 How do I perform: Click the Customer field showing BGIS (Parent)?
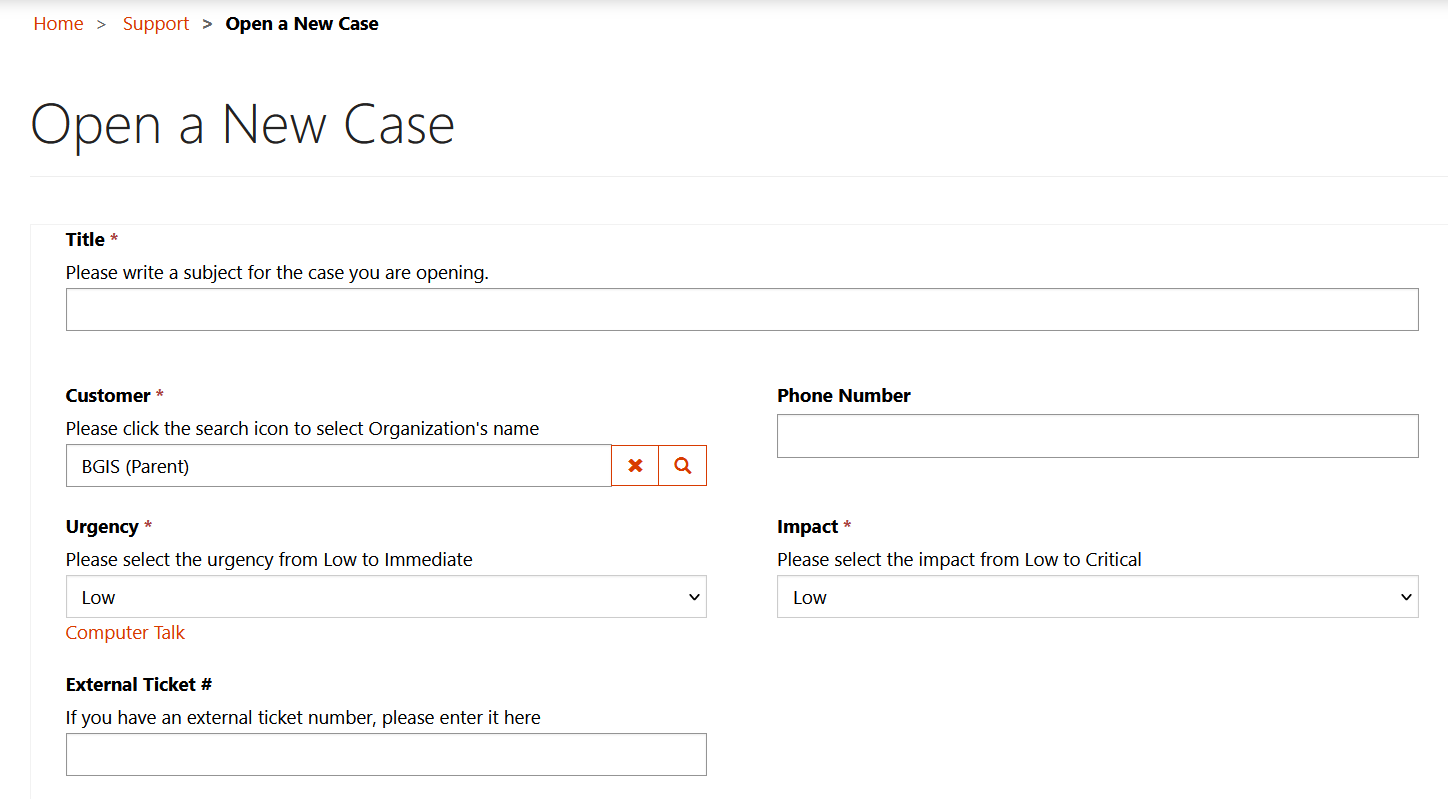point(338,466)
